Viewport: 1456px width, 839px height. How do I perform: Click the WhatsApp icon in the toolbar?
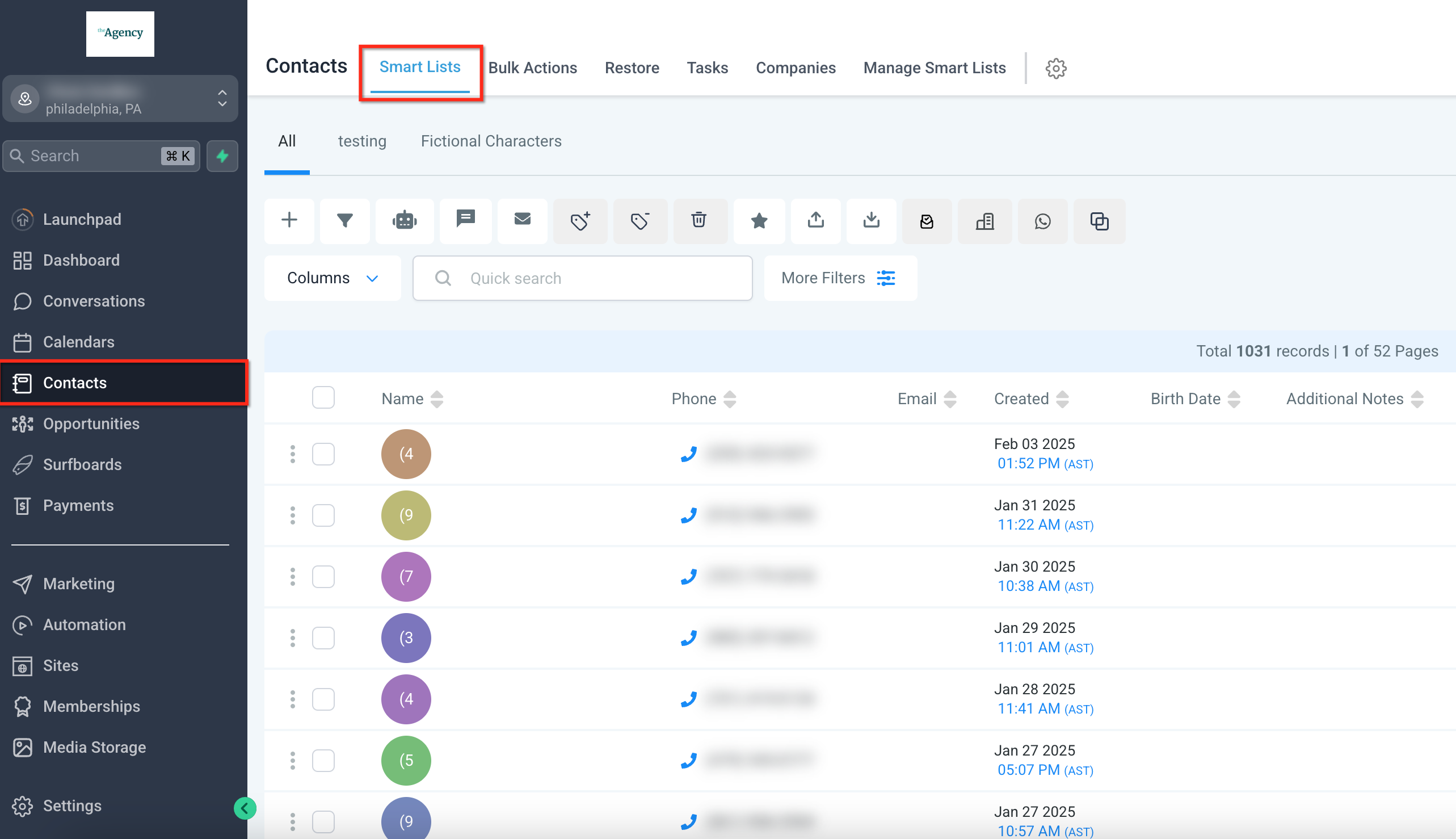pos(1042,221)
